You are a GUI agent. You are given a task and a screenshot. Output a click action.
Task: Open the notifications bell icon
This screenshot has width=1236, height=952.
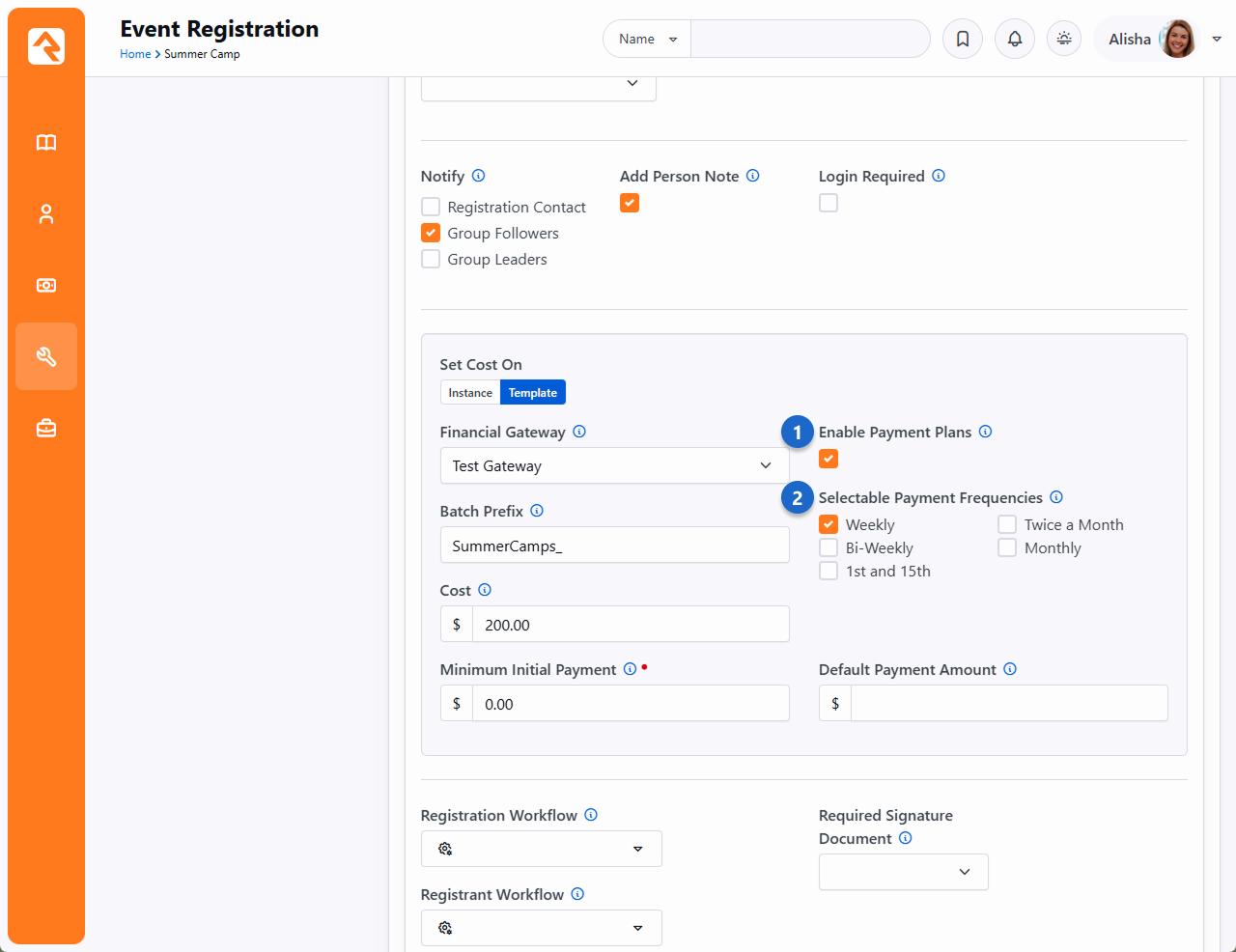tap(1015, 39)
